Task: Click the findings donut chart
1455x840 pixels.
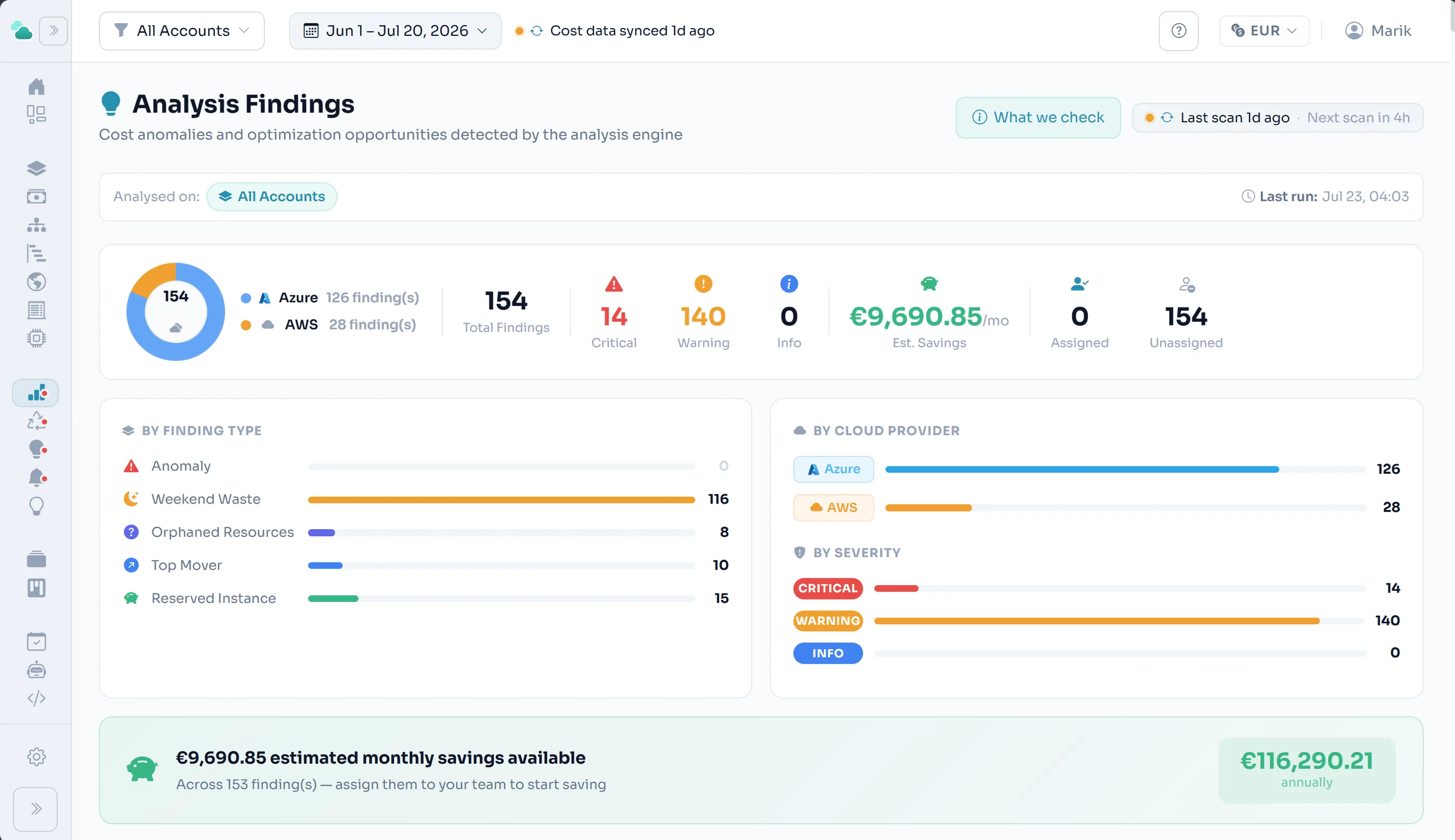Action: 175,311
